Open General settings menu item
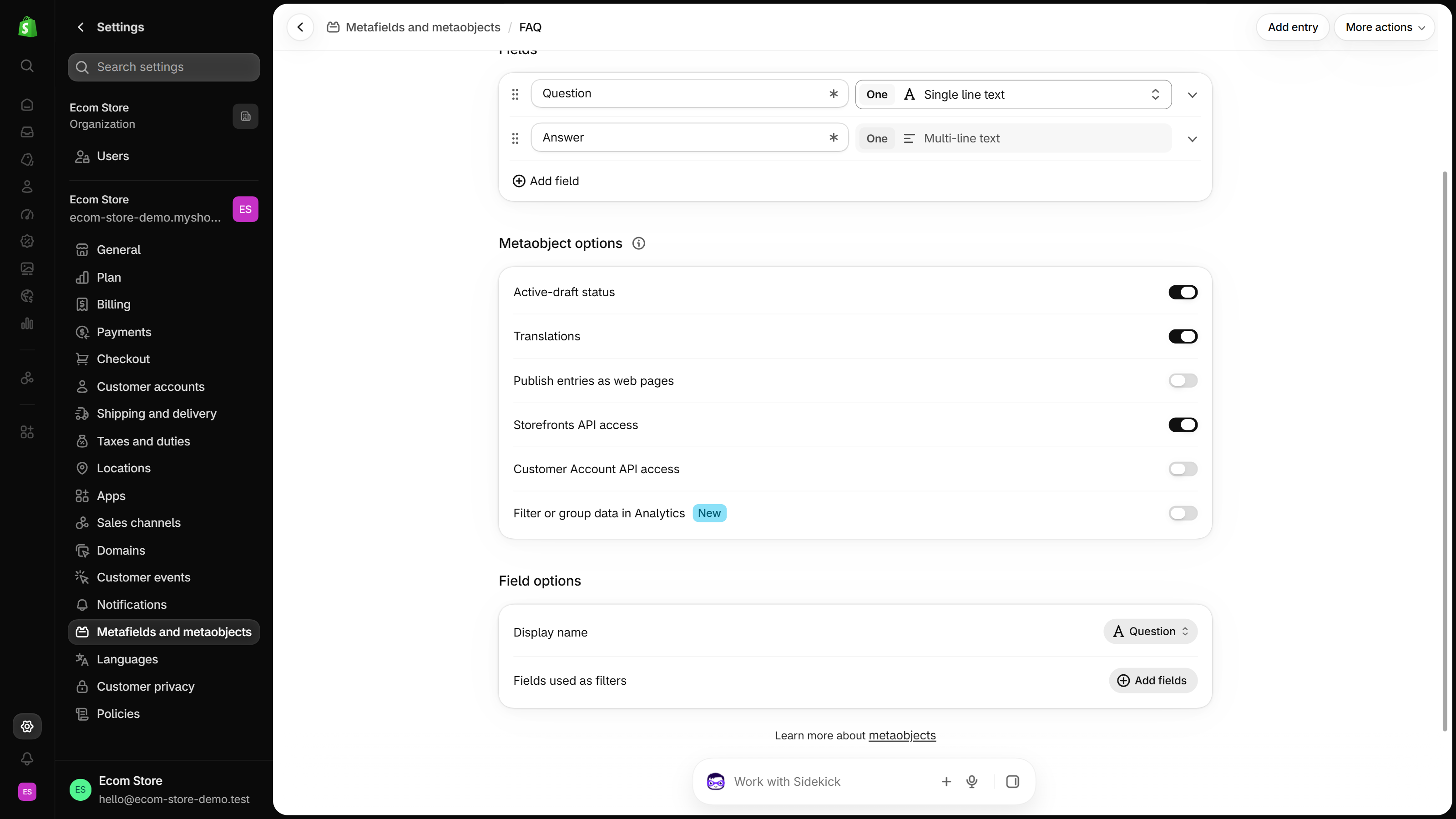The image size is (1456, 819). [164, 250]
